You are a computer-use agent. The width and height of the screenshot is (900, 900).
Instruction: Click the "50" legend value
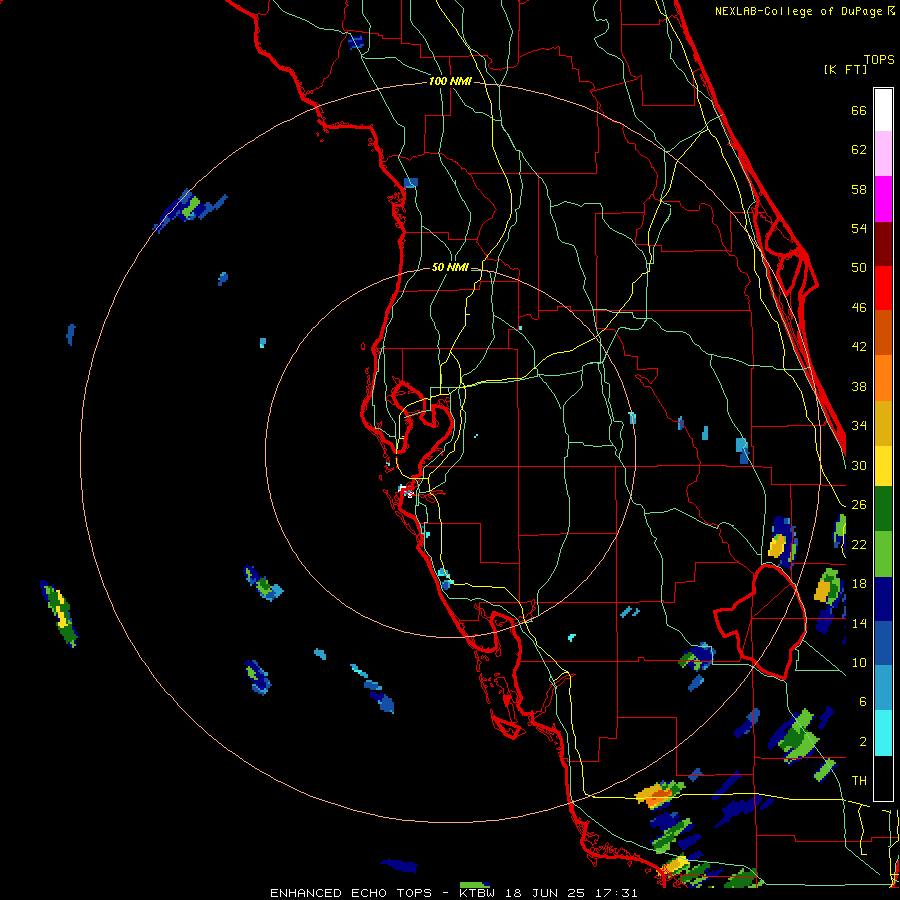tap(859, 268)
